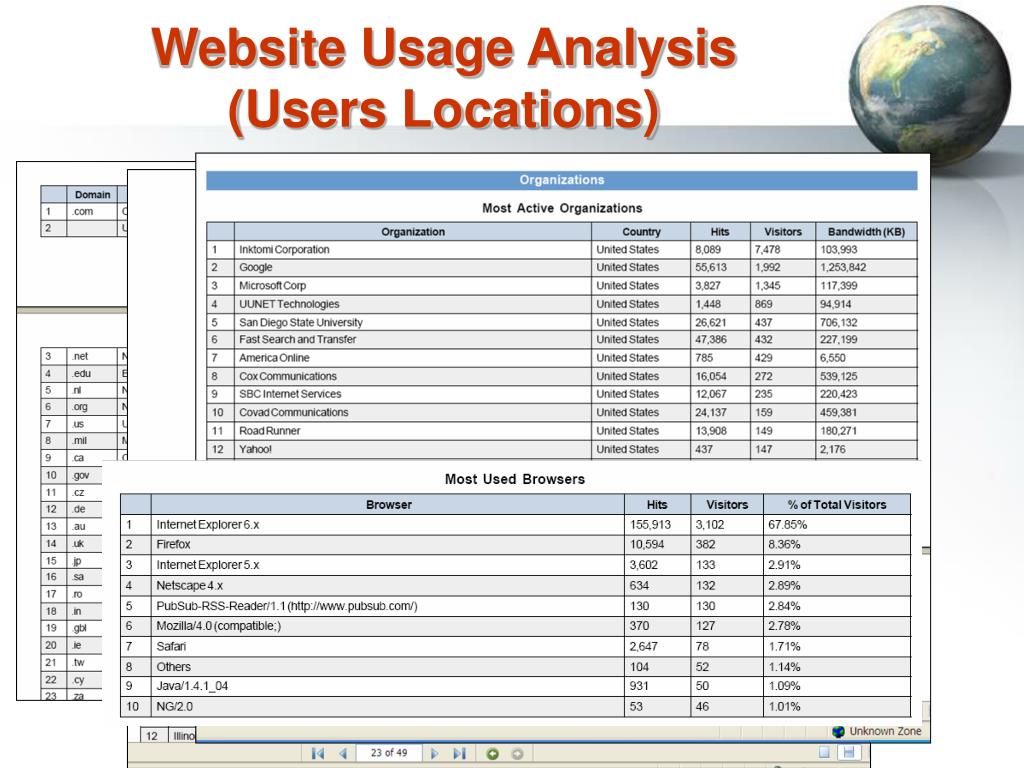This screenshot has width=1024, height=768.
Task: Click the single page view icon
Action: pos(824,752)
